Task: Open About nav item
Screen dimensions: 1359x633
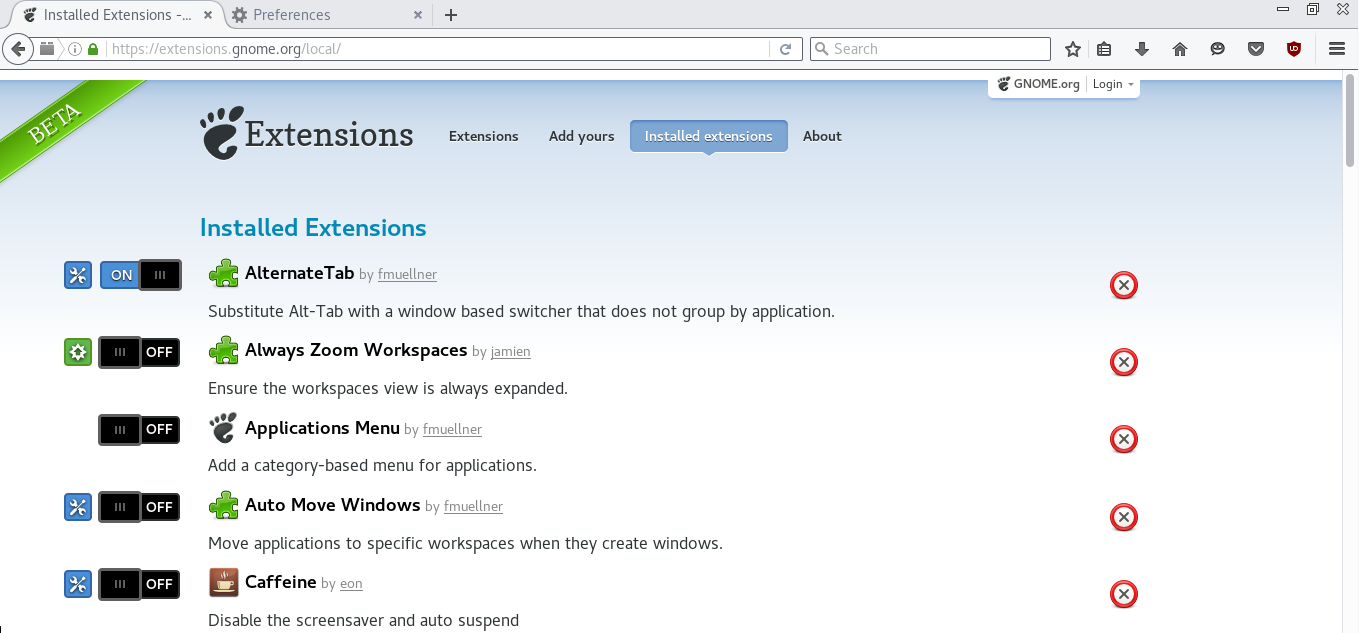Action: 822,136
